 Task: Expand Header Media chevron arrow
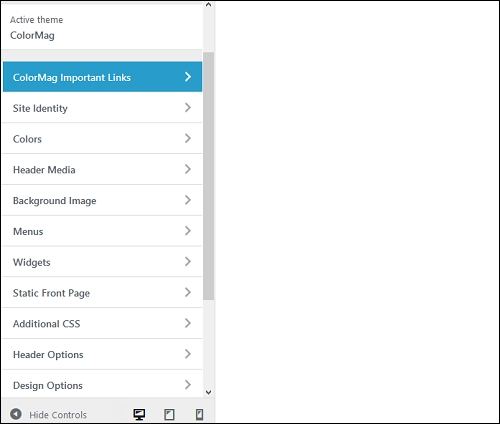pos(188,169)
